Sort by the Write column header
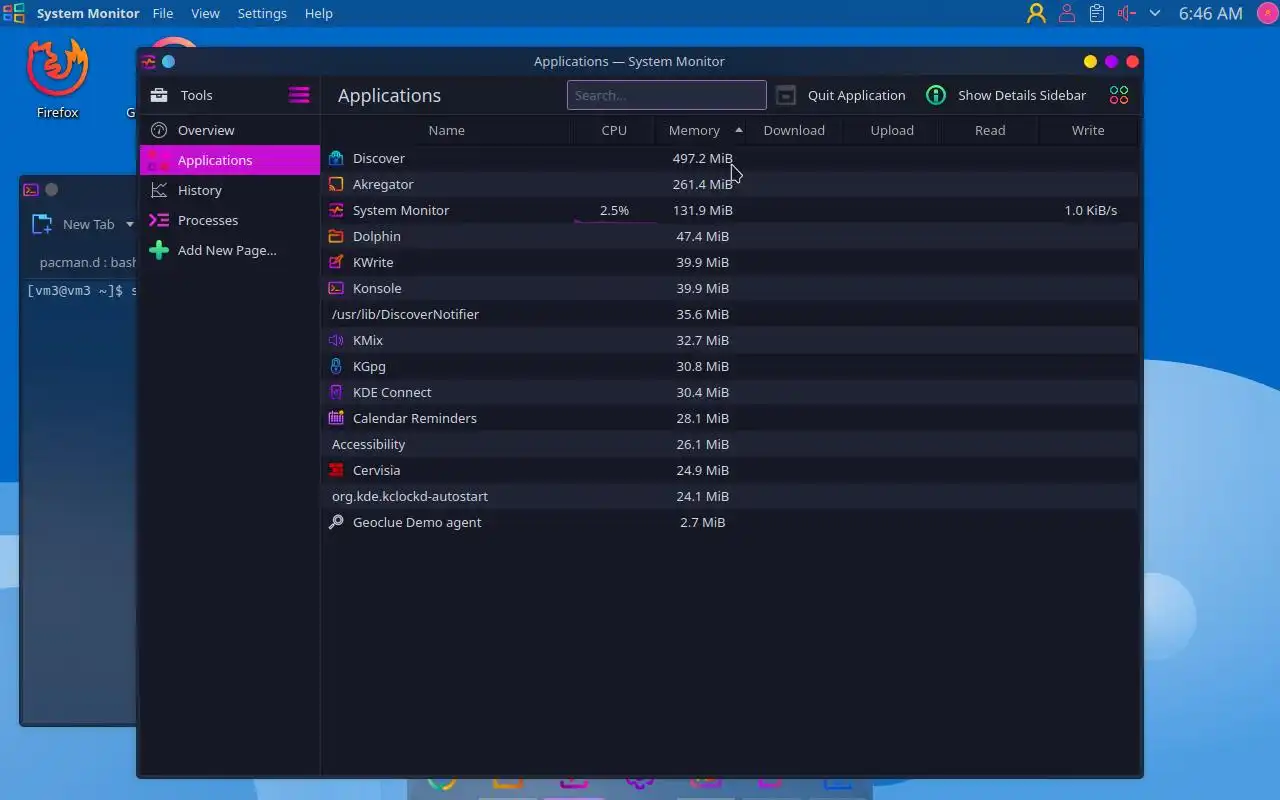This screenshot has width=1280, height=800. tap(1088, 130)
